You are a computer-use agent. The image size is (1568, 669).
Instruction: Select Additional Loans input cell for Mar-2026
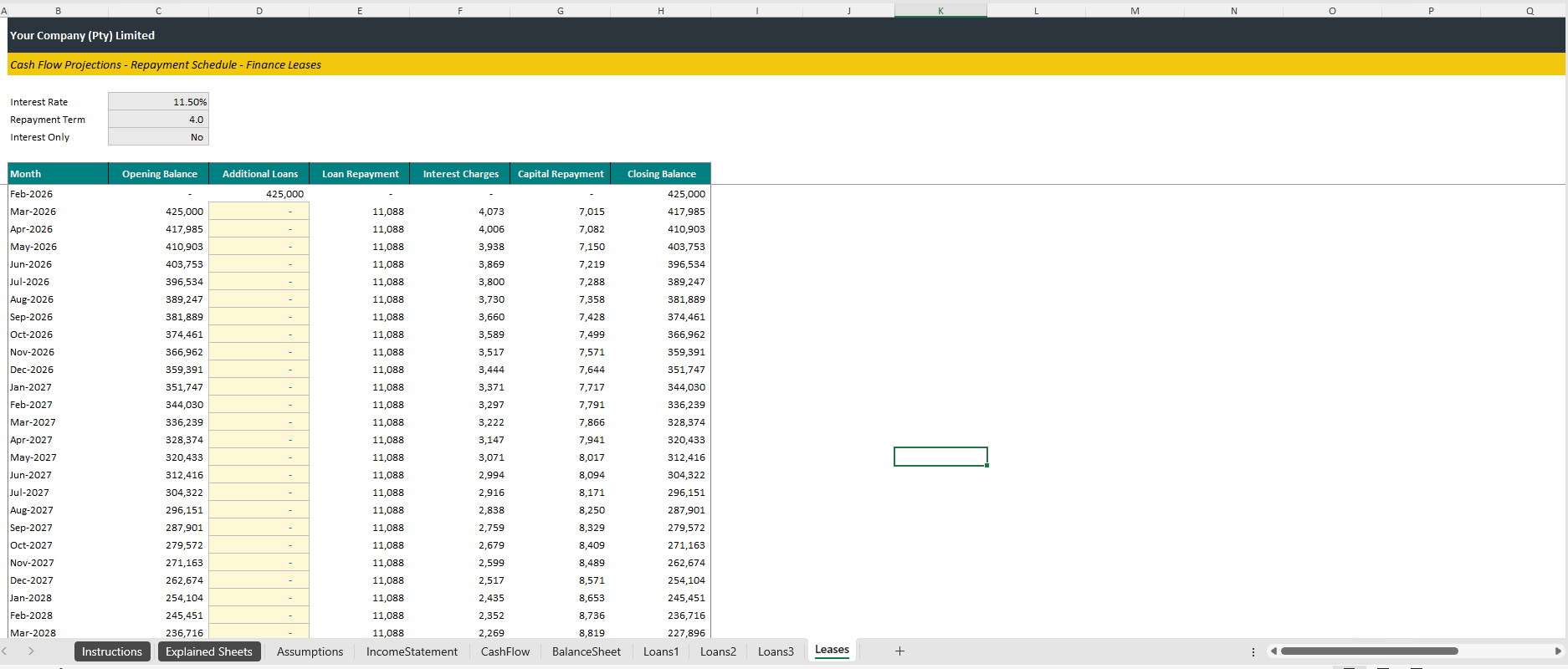(x=259, y=212)
